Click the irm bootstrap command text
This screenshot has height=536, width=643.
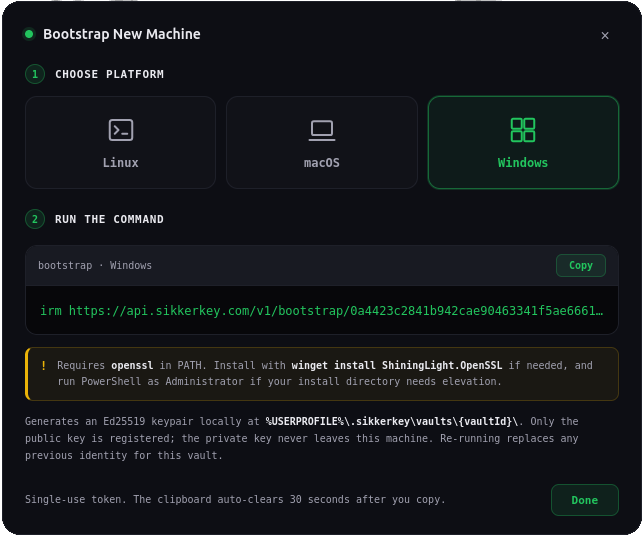[x=322, y=310]
